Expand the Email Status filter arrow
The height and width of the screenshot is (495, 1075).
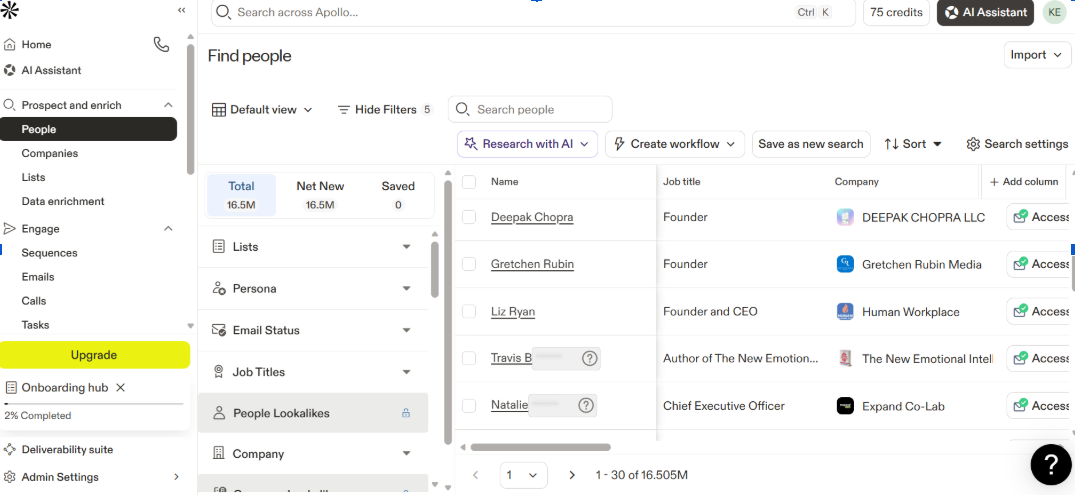(407, 330)
